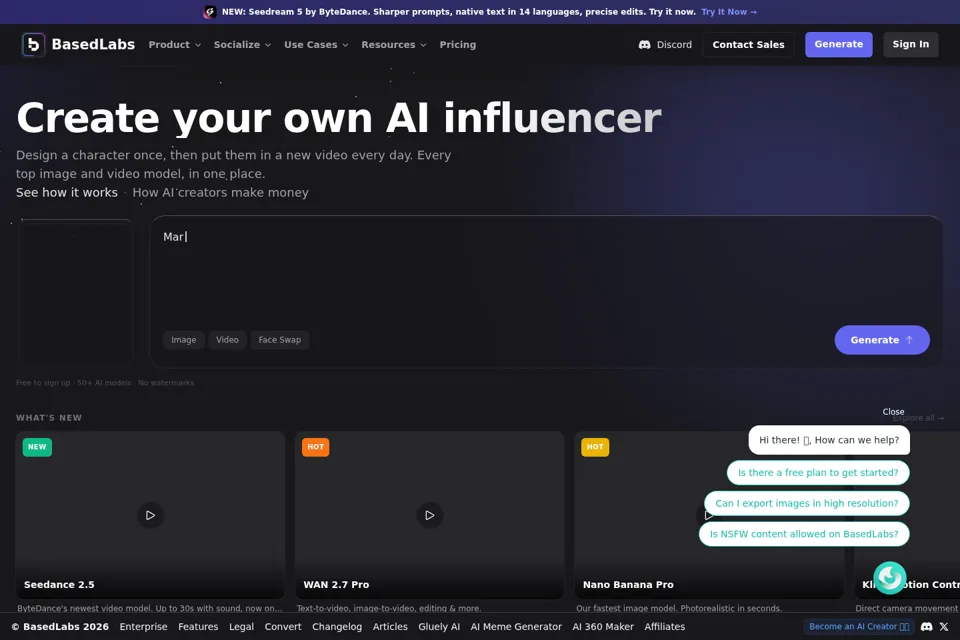
Task: Click the BasedLabs brand name text
Action: pos(93,45)
